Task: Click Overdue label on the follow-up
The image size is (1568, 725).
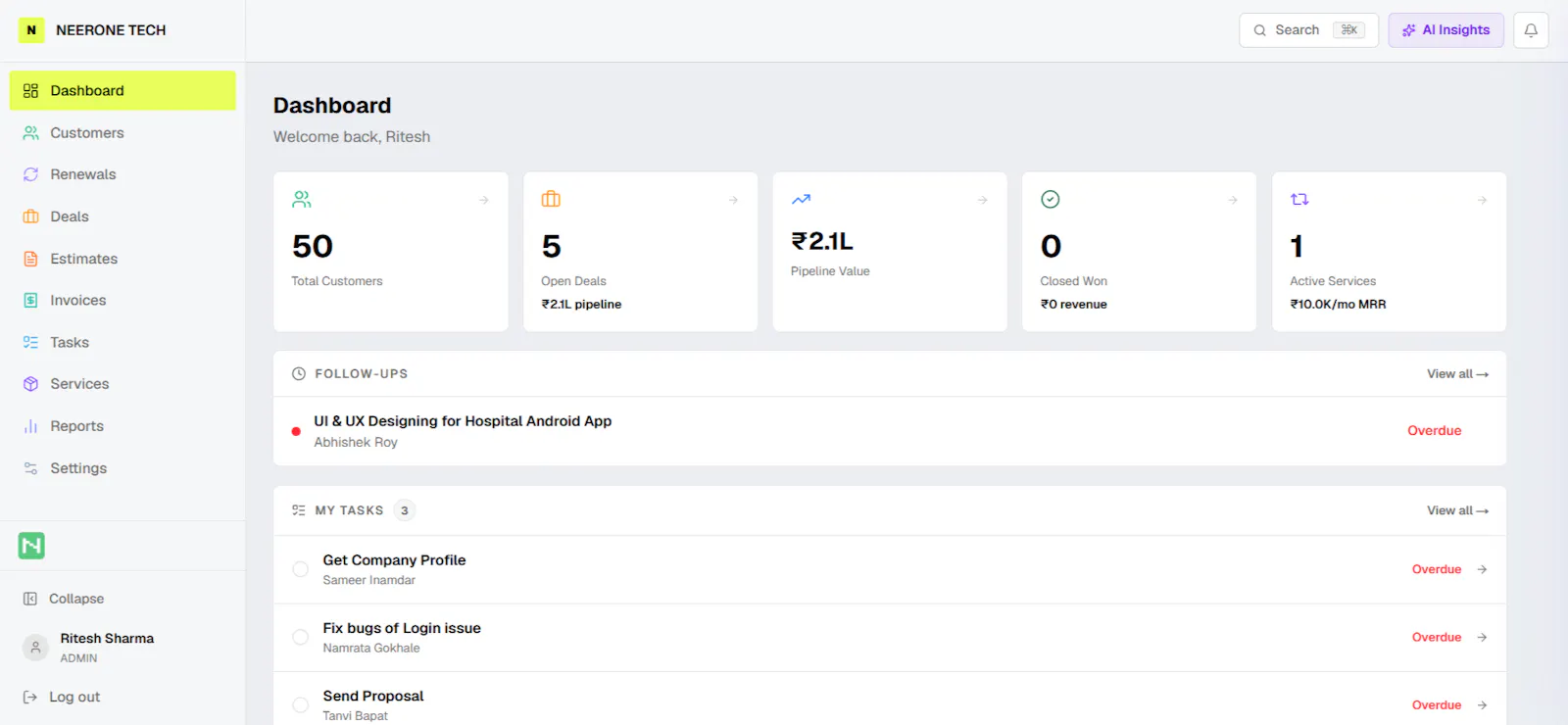Action: tap(1434, 431)
